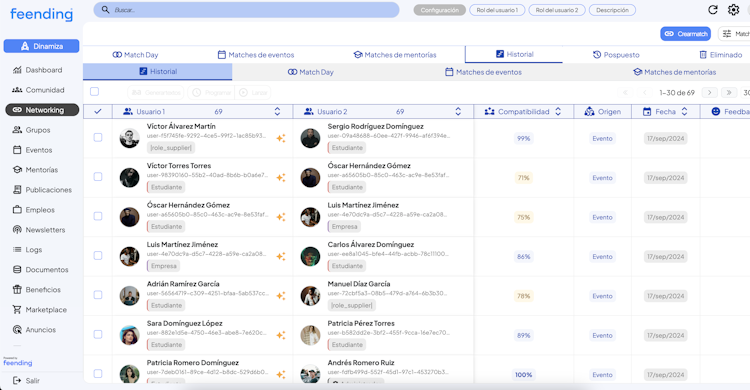Viewport: 750px width, 390px height.
Task: Check the Óscar Hernández Gómez – Luis Martínez row
Action: tap(98, 216)
